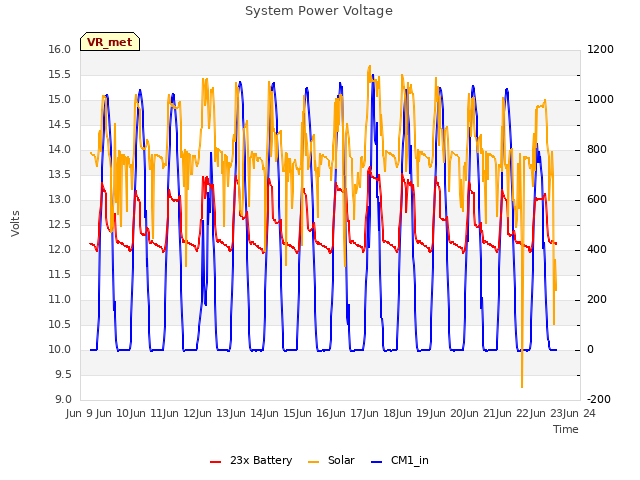
Task: Click the 14.0 left axis value
Action: (60, 149)
